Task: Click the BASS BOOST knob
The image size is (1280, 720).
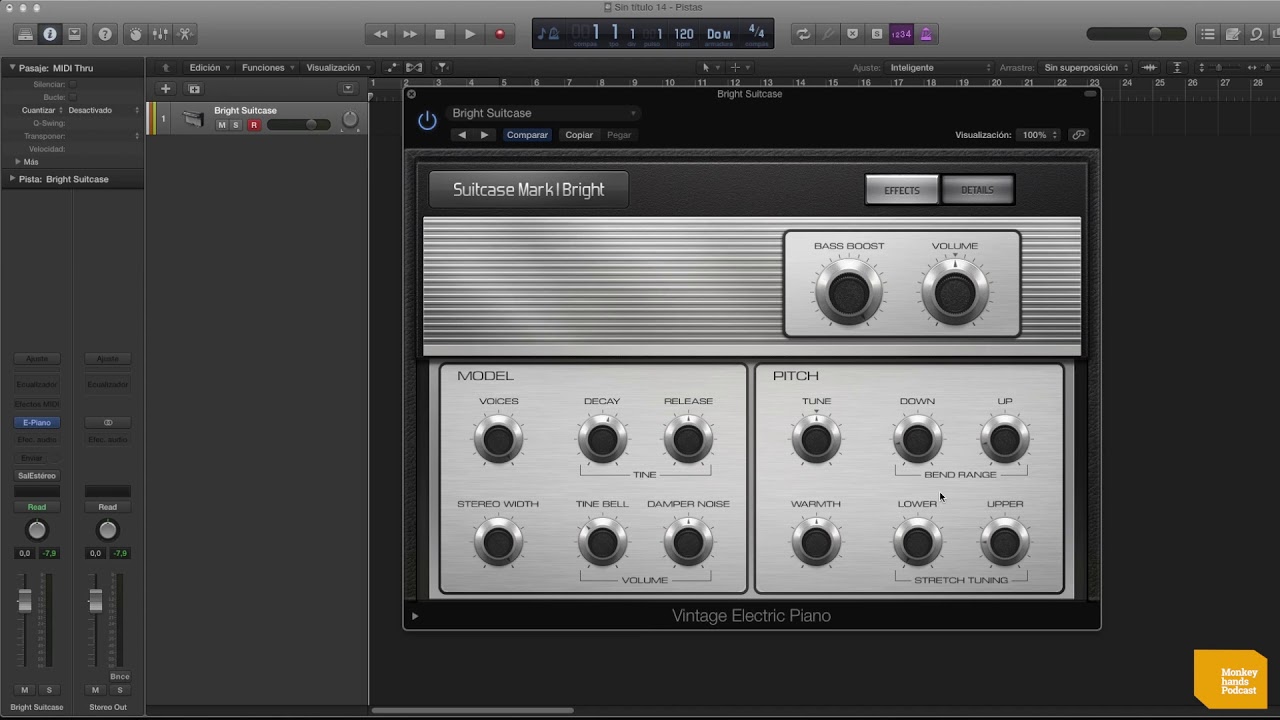Action: point(849,293)
